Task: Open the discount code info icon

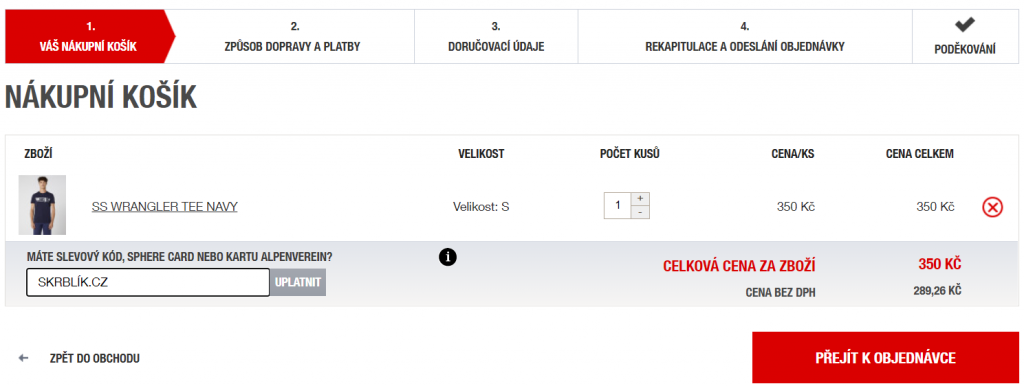Action: click(448, 257)
